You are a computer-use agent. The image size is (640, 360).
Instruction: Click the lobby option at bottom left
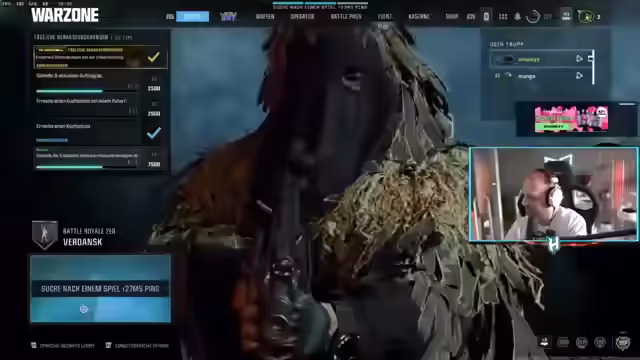pos(63,346)
